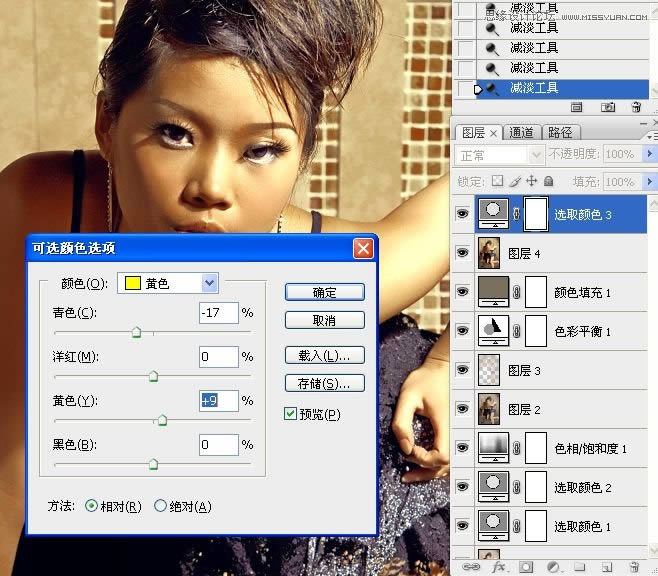Click the 确定 OK button
658x576 pixels.
tap(324, 292)
